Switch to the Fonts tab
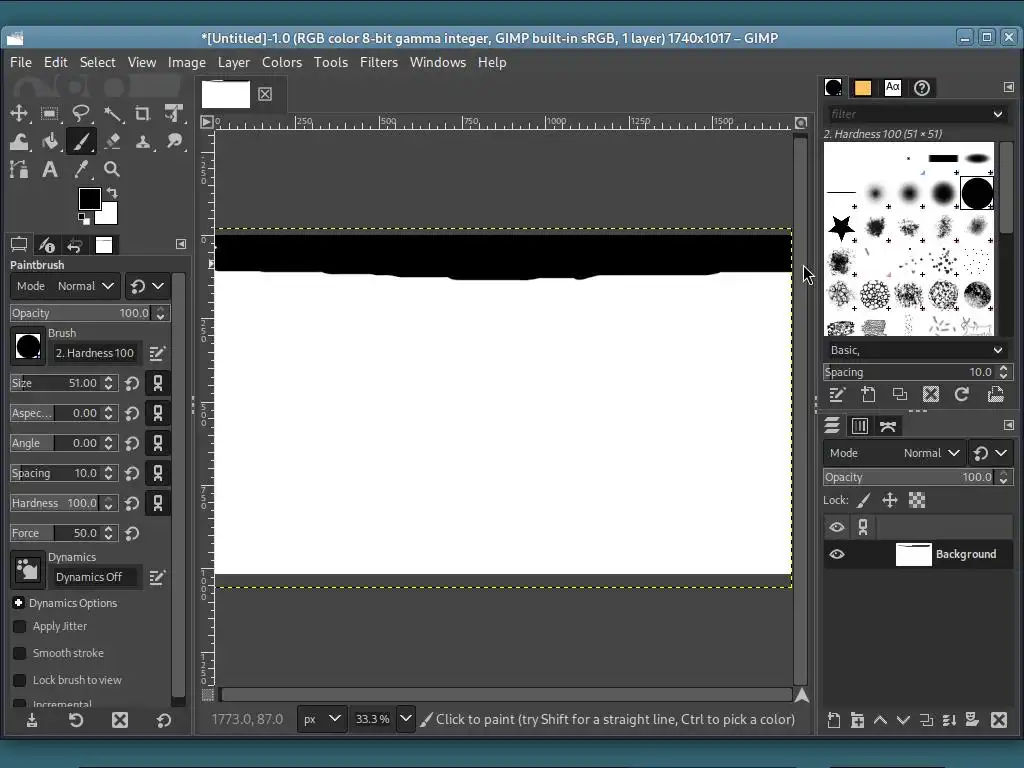The image size is (1024, 768). 893,88
